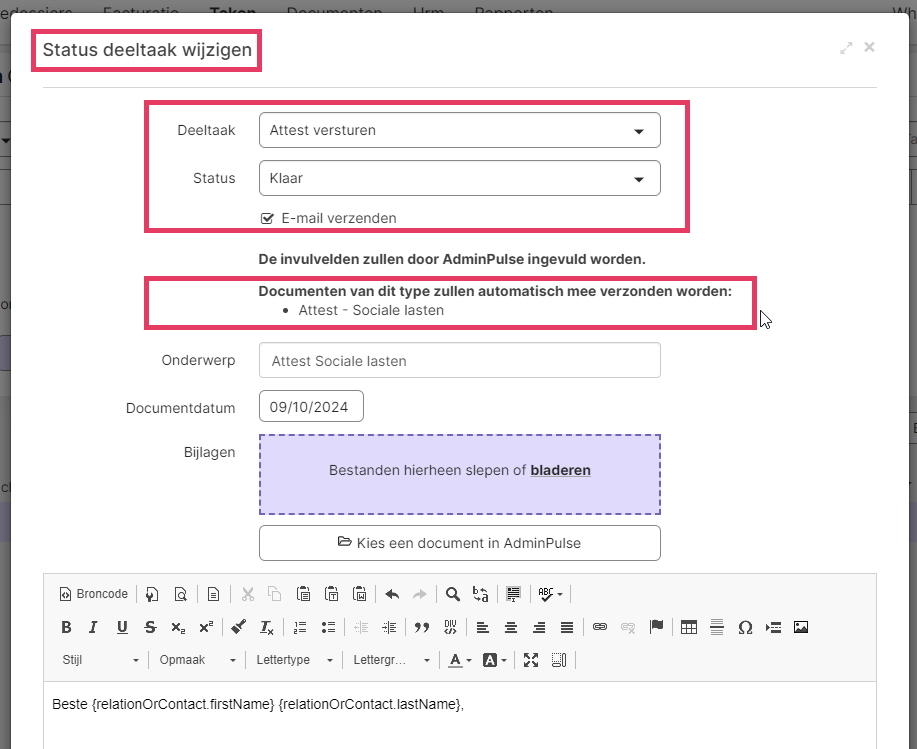This screenshot has height=749, width=917.
Task: Apply Subscript formatting
Action: pos(178,627)
